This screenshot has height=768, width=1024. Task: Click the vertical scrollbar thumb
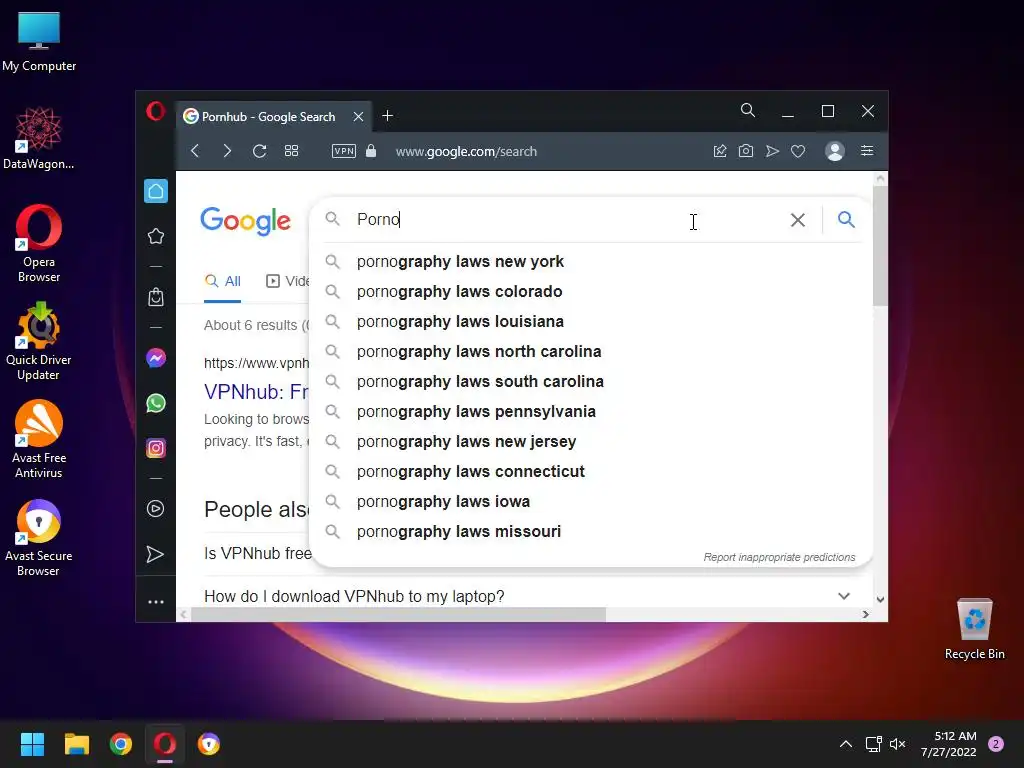click(880, 246)
